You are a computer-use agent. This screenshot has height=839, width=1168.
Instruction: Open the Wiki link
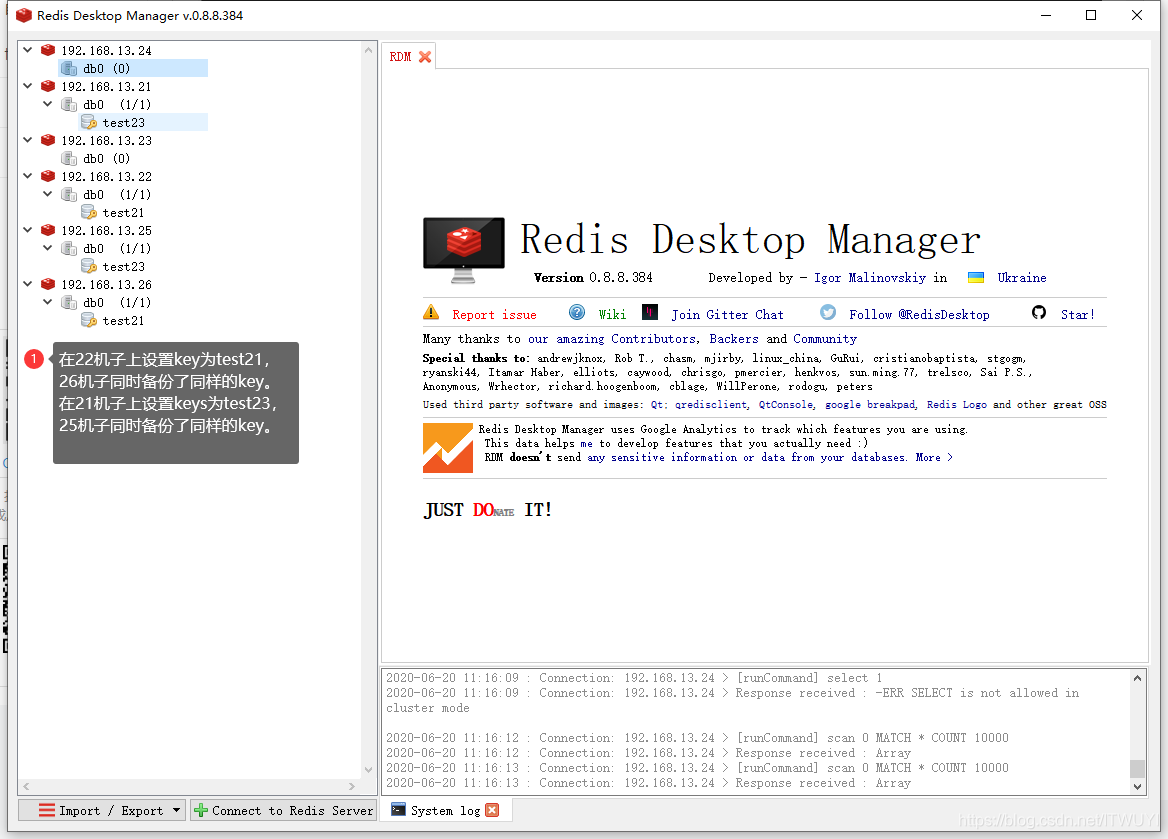tap(612, 314)
